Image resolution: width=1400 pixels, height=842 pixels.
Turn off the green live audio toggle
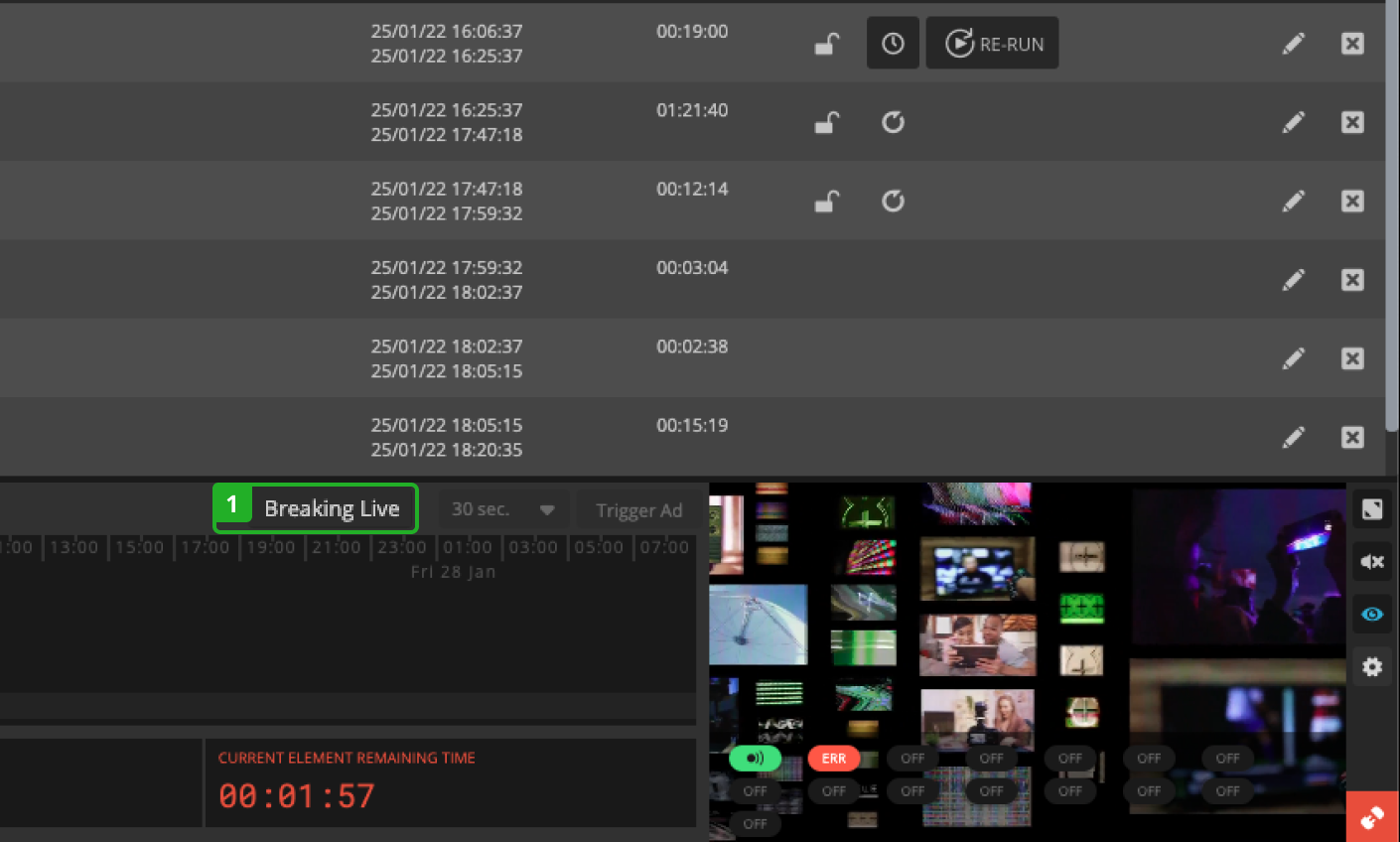point(755,758)
